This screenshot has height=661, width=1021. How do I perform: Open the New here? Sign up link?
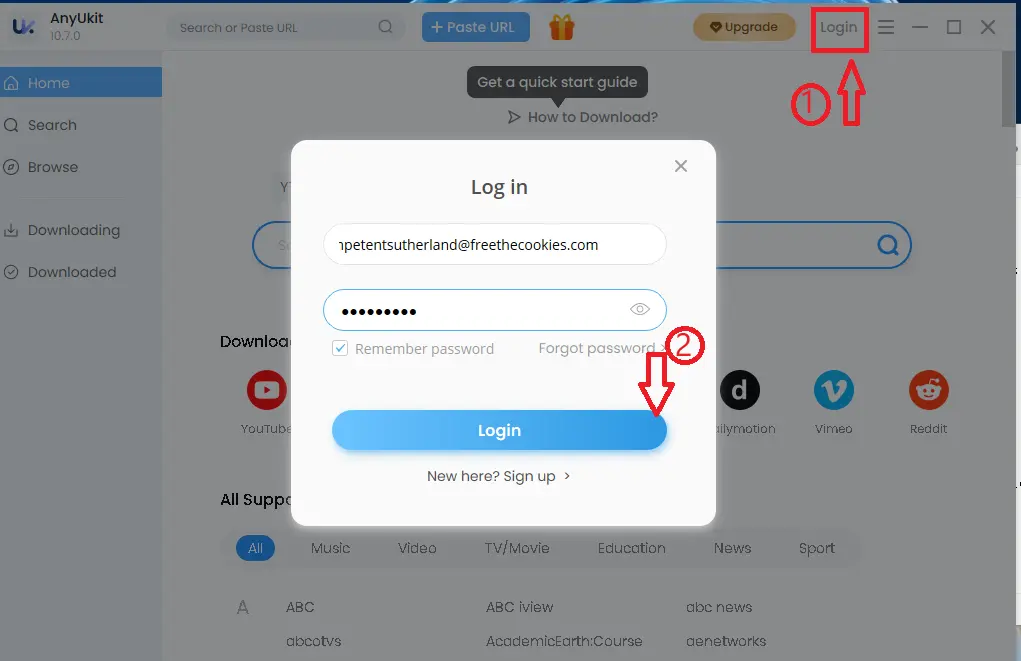tap(499, 476)
